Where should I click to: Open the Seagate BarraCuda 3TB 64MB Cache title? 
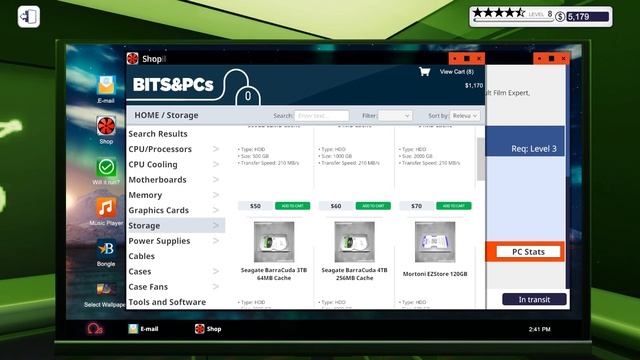click(274, 274)
